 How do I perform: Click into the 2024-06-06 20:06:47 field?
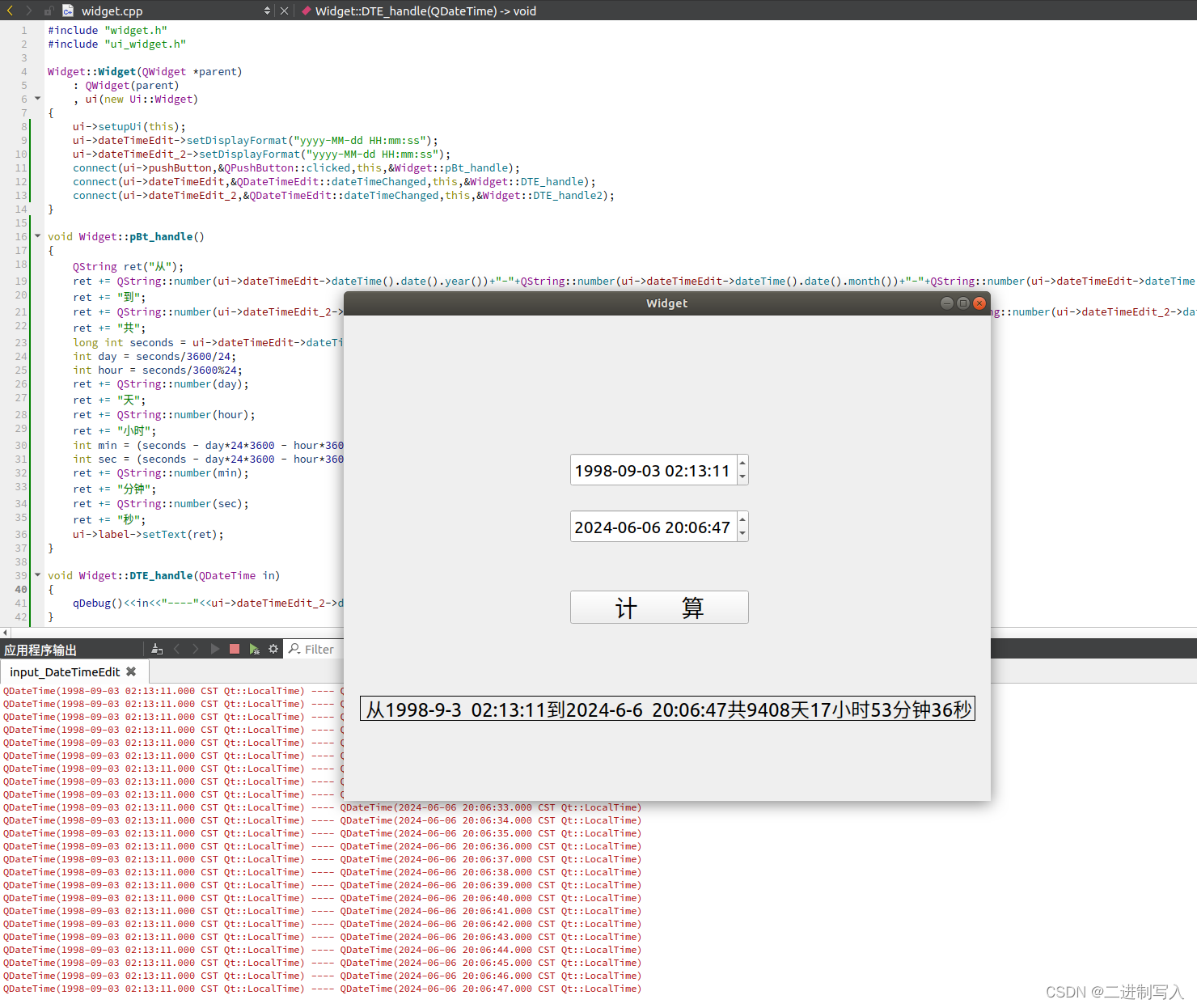pyautogui.click(x=653, y=527)
